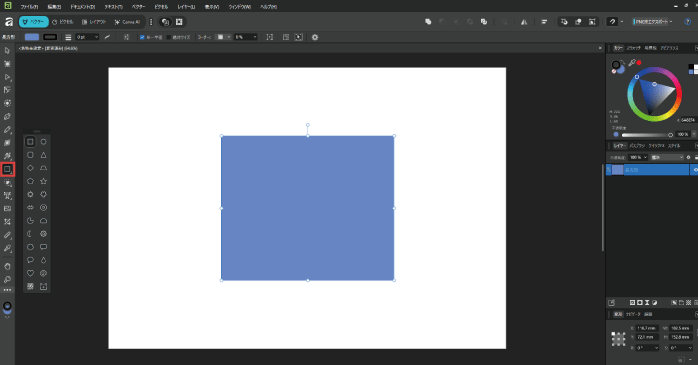Open shear S dropdown in Transform panel
This screenshot has height=365, width=698.
click(690, 348)
